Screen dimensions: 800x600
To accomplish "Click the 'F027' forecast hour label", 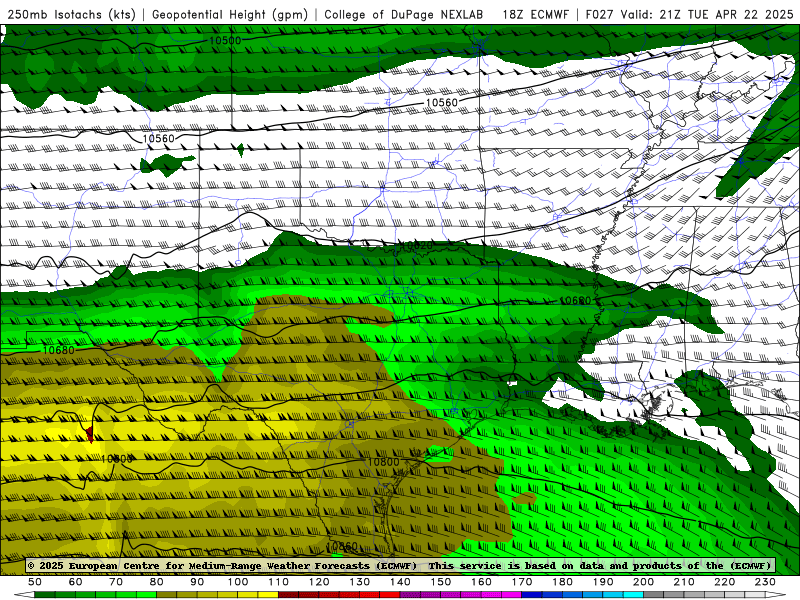I will 599,14.
